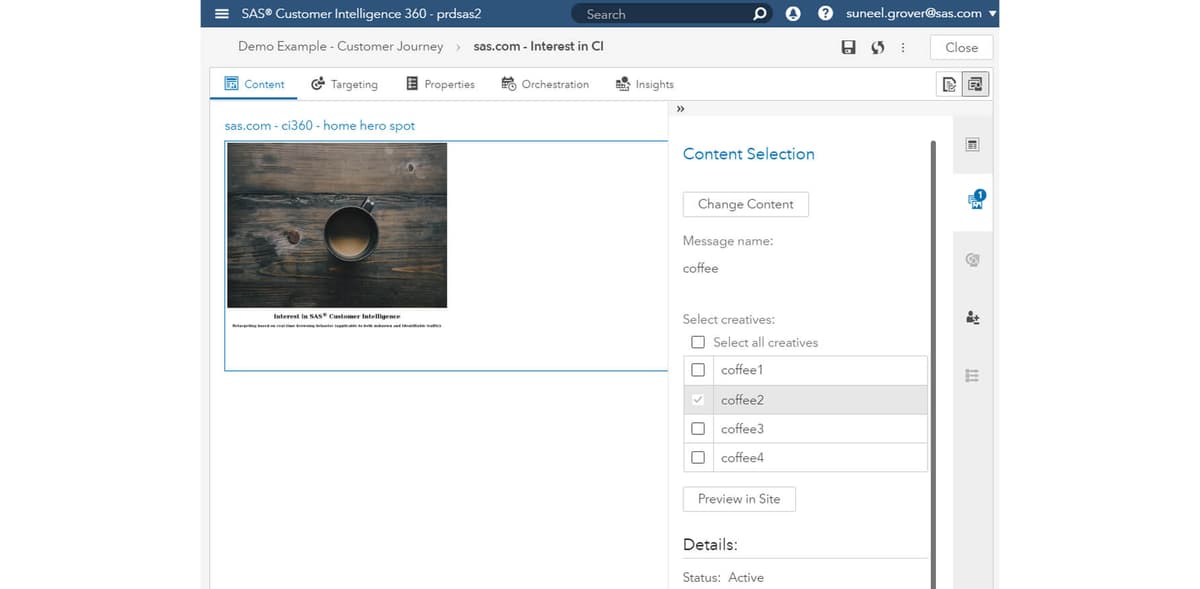Screen dimensions: 1200x589
Task: Click the Orchestration tab icon
Action: coord(509,84)
